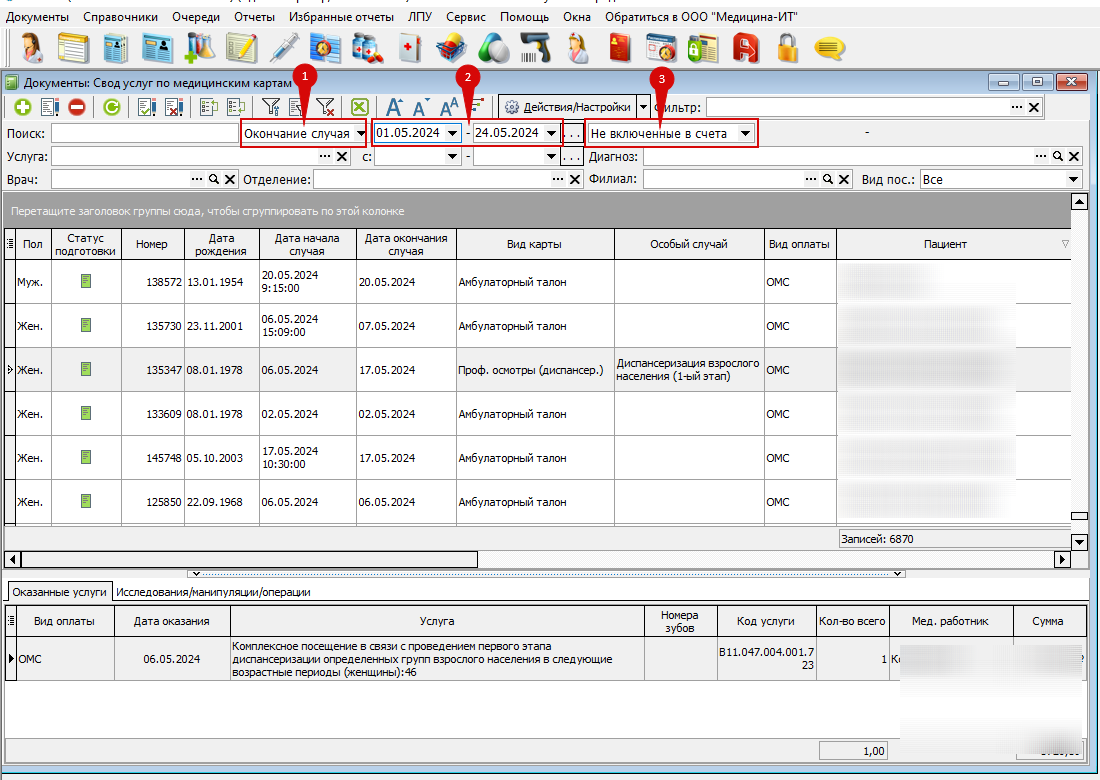Clear the Услуга field with X

[342, 156]
